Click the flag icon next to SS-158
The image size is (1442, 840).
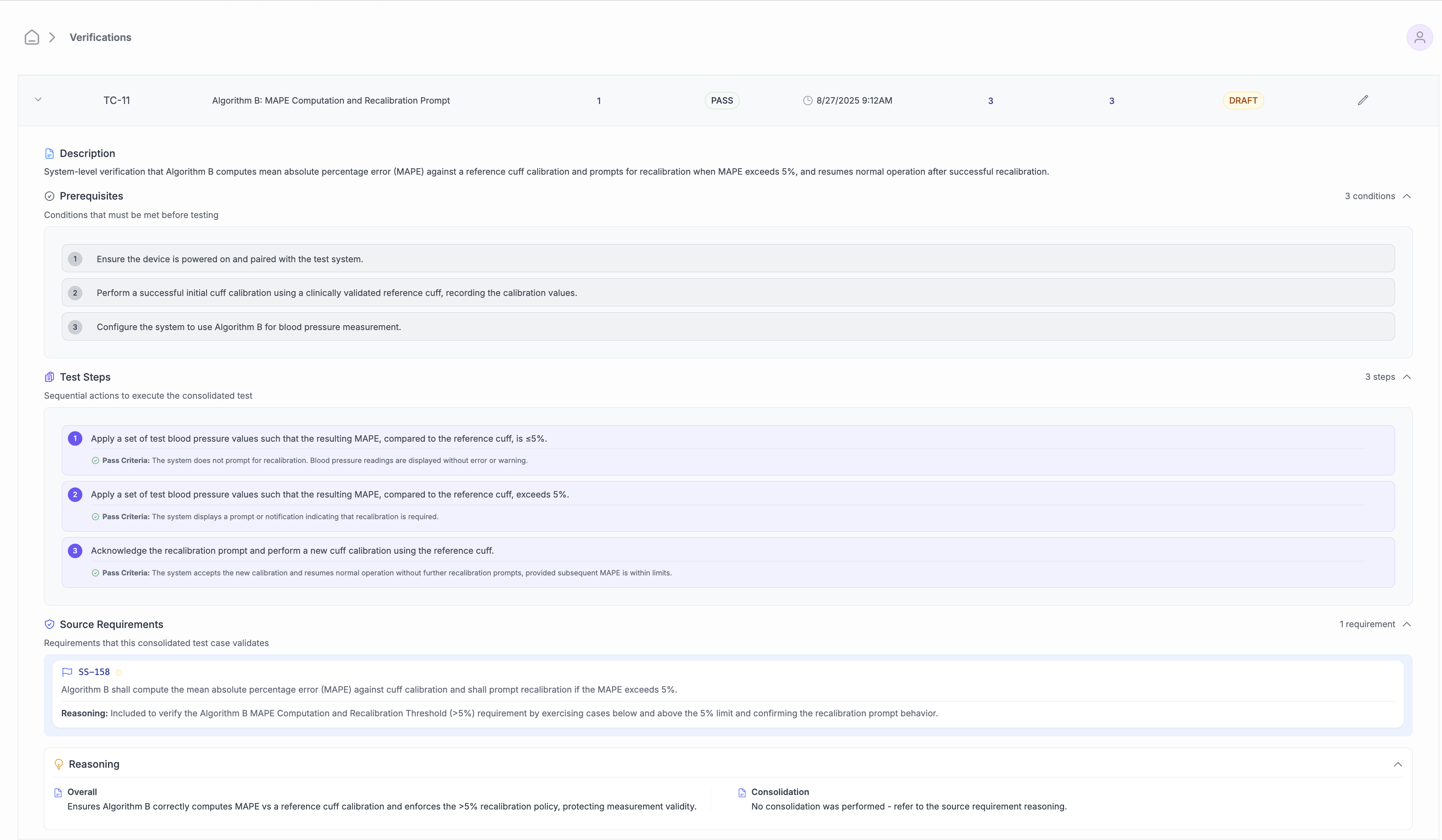tap(67, 671)
